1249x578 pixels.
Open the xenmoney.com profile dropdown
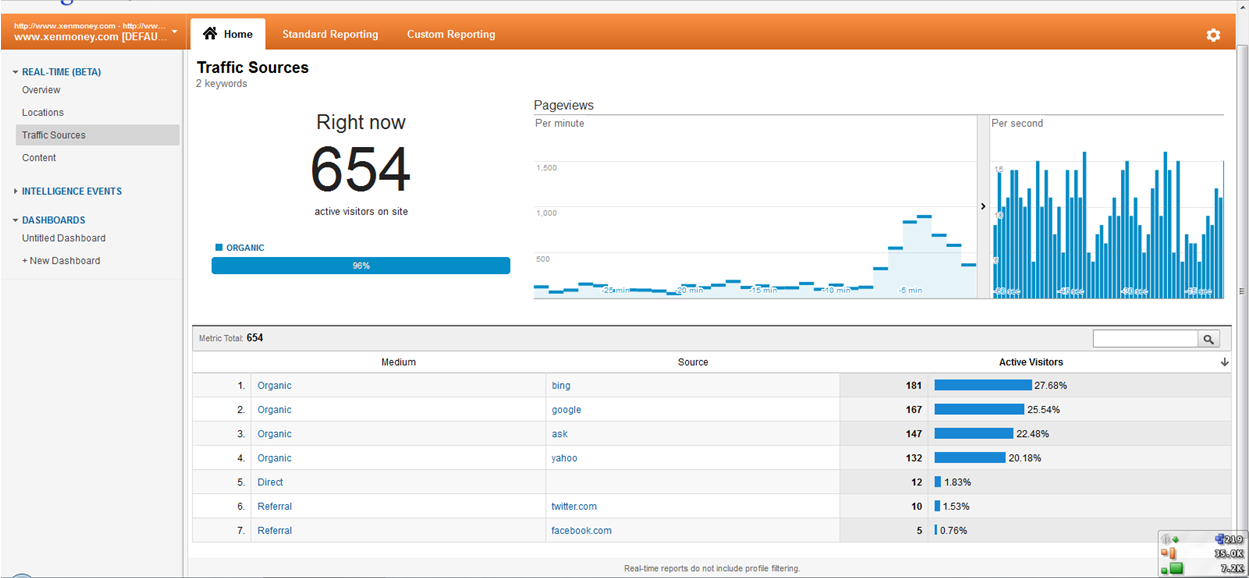(175, 31)
